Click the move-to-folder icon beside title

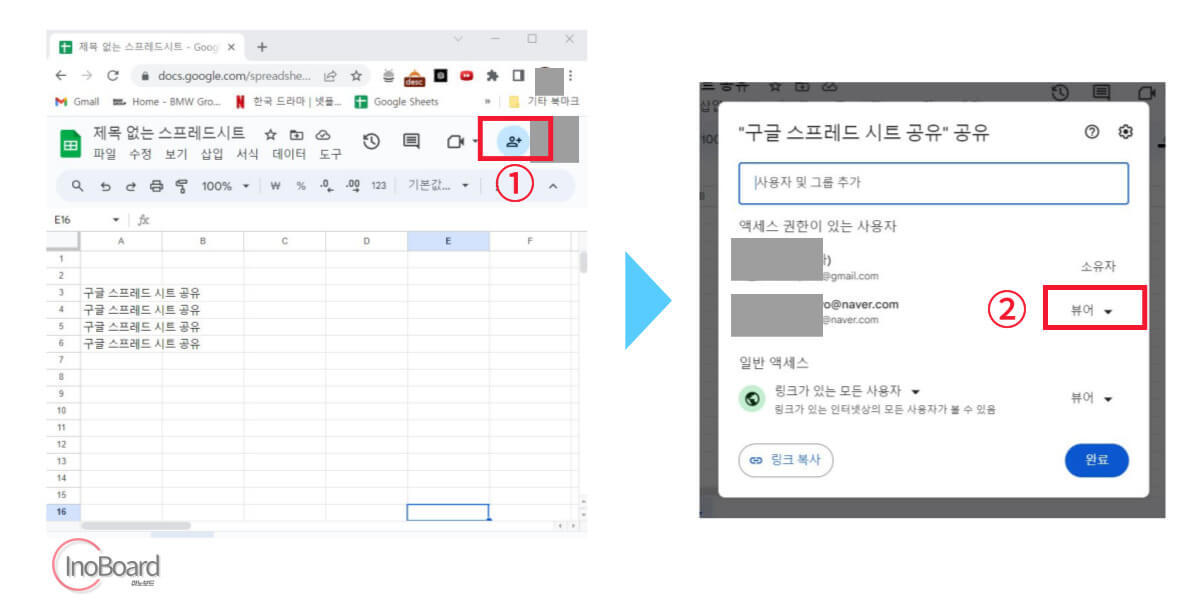tap(296, 134)
